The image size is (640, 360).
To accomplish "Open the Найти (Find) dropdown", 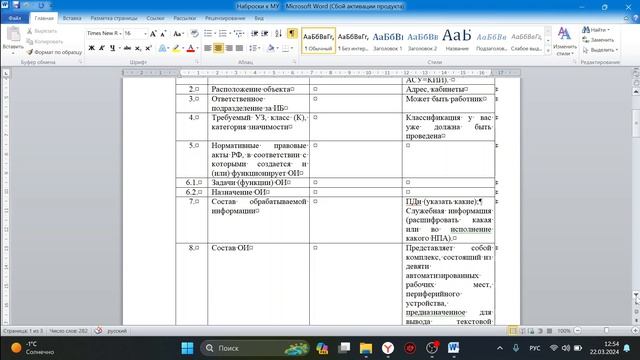I will coord(596,30).
